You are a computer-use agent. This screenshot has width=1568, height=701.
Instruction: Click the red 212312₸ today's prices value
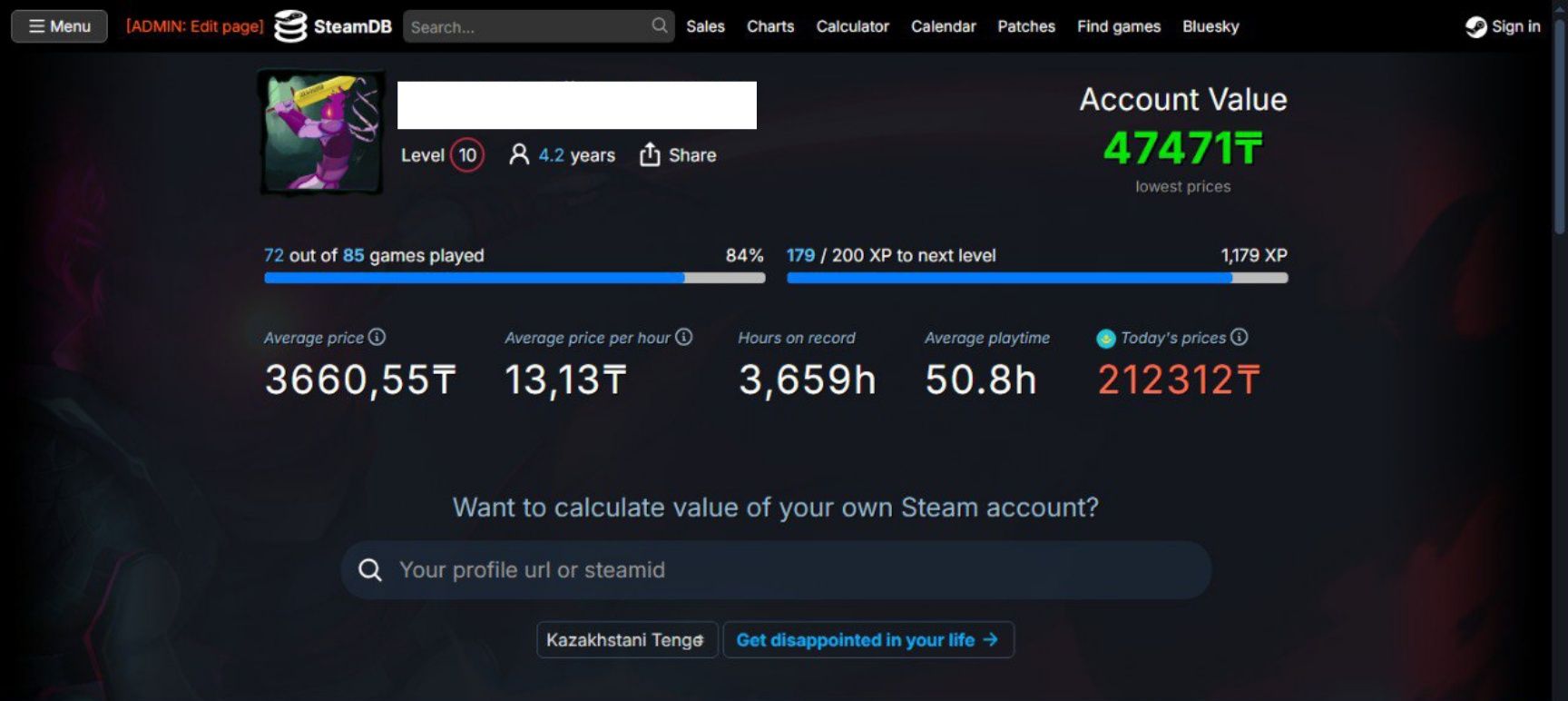(1179, 380)
